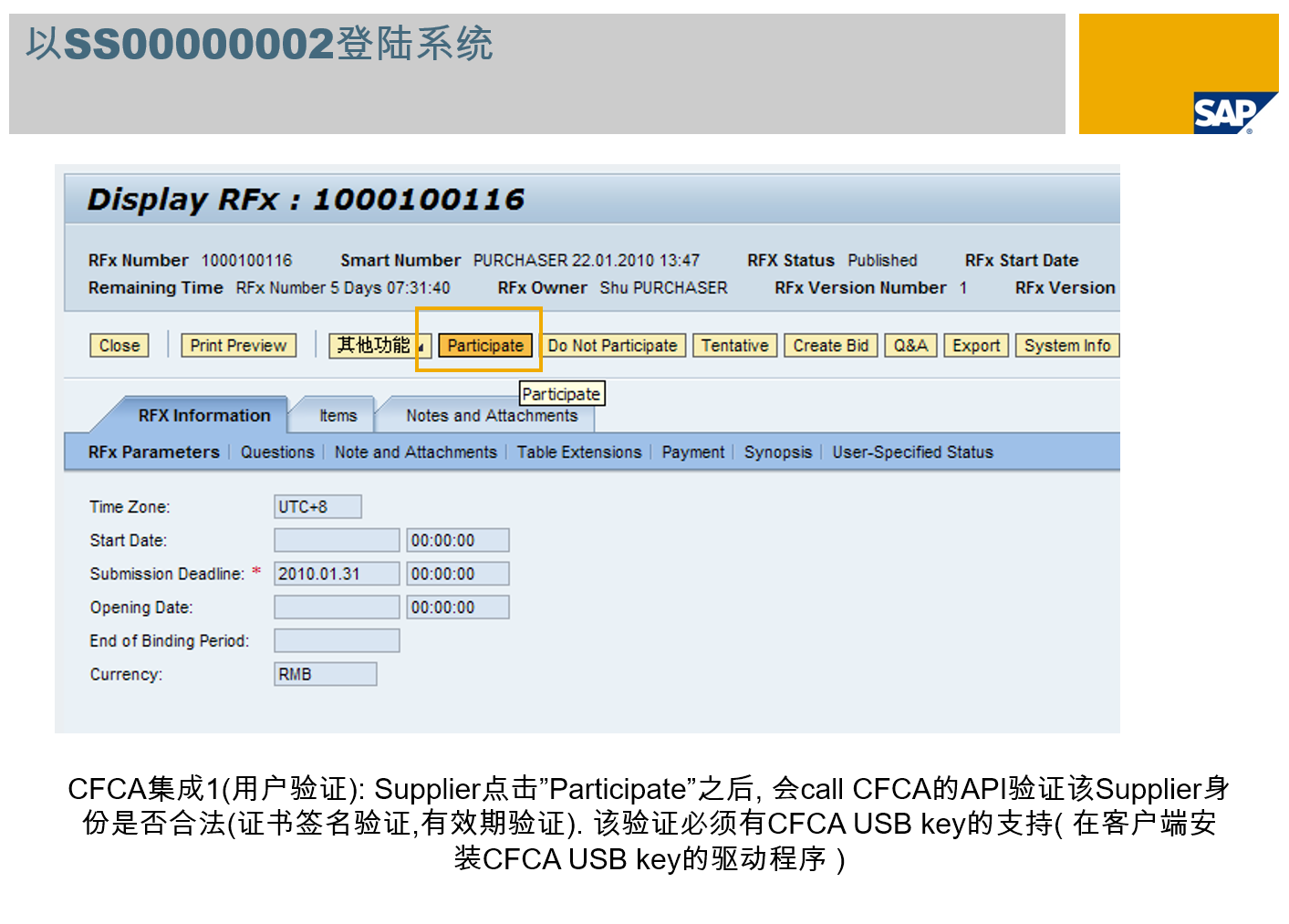Click the Start Date date field
1289x924 pixels.
tap(337, 540)
